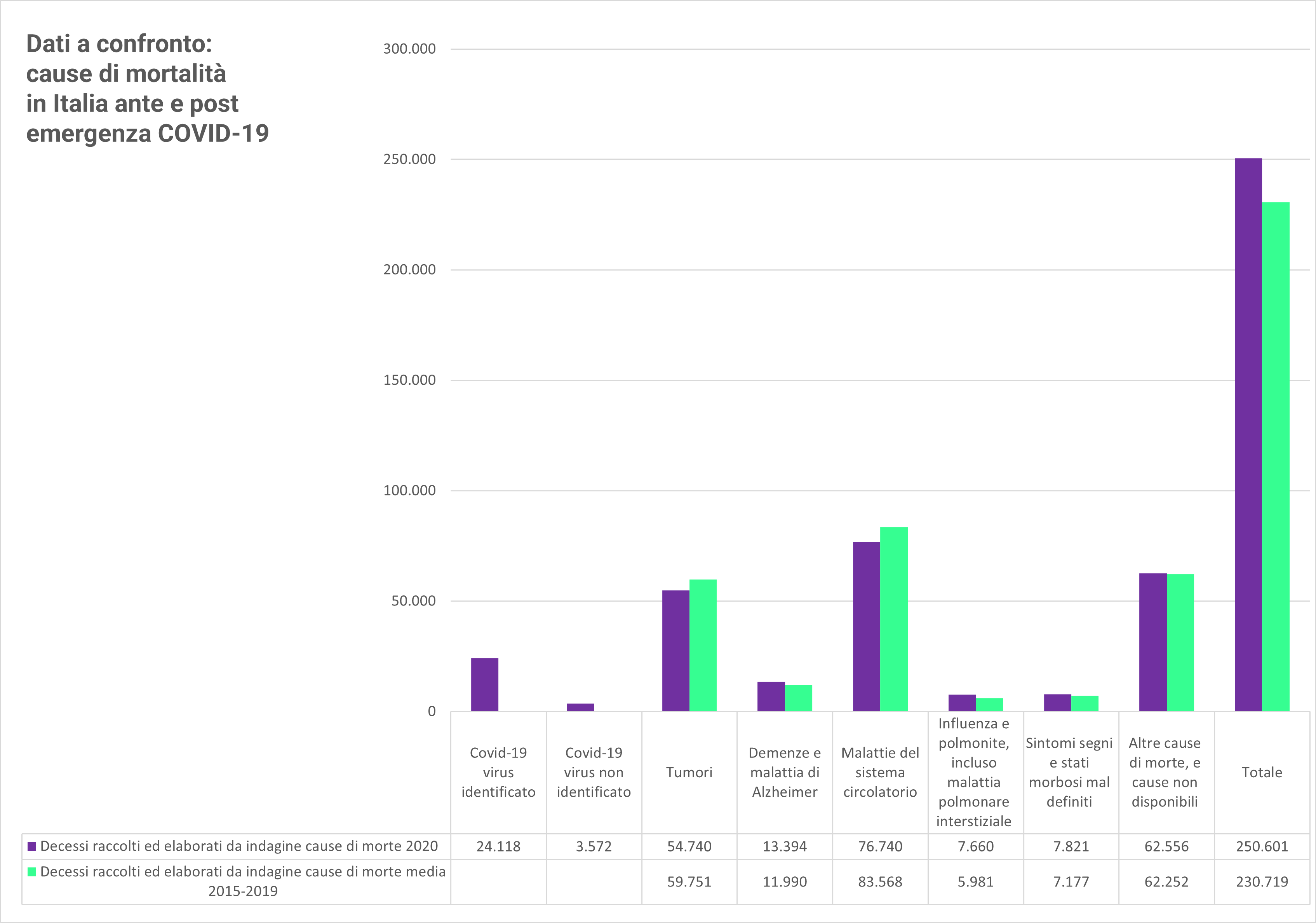Click the purple Covid-19 virus non identificato bar
This screenshot has width=1316, height=923.
(580, 707)
